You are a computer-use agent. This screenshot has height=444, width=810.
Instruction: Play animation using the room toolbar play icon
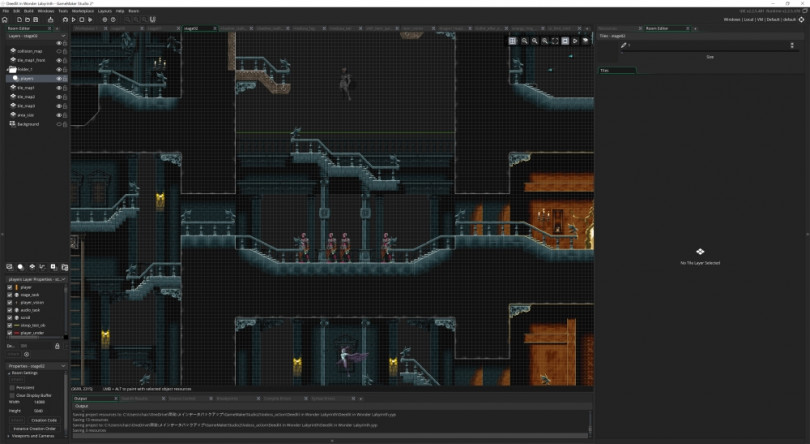(x=575, y=41)
